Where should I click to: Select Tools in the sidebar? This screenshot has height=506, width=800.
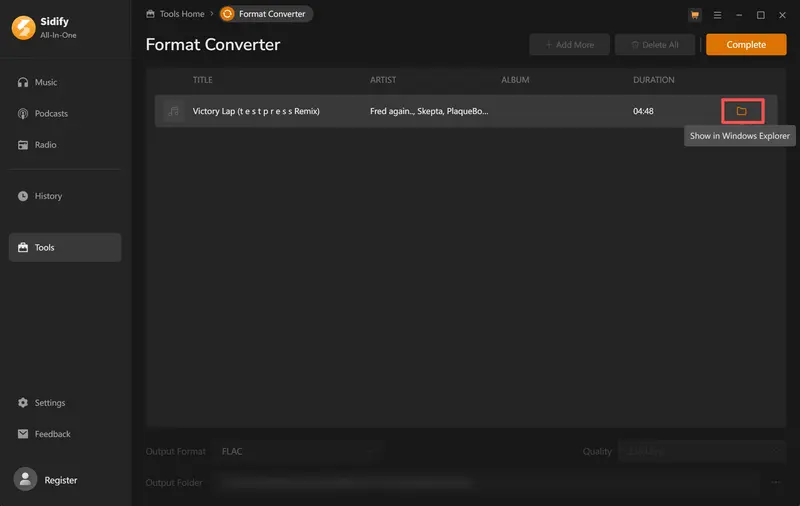click(65, 247)
